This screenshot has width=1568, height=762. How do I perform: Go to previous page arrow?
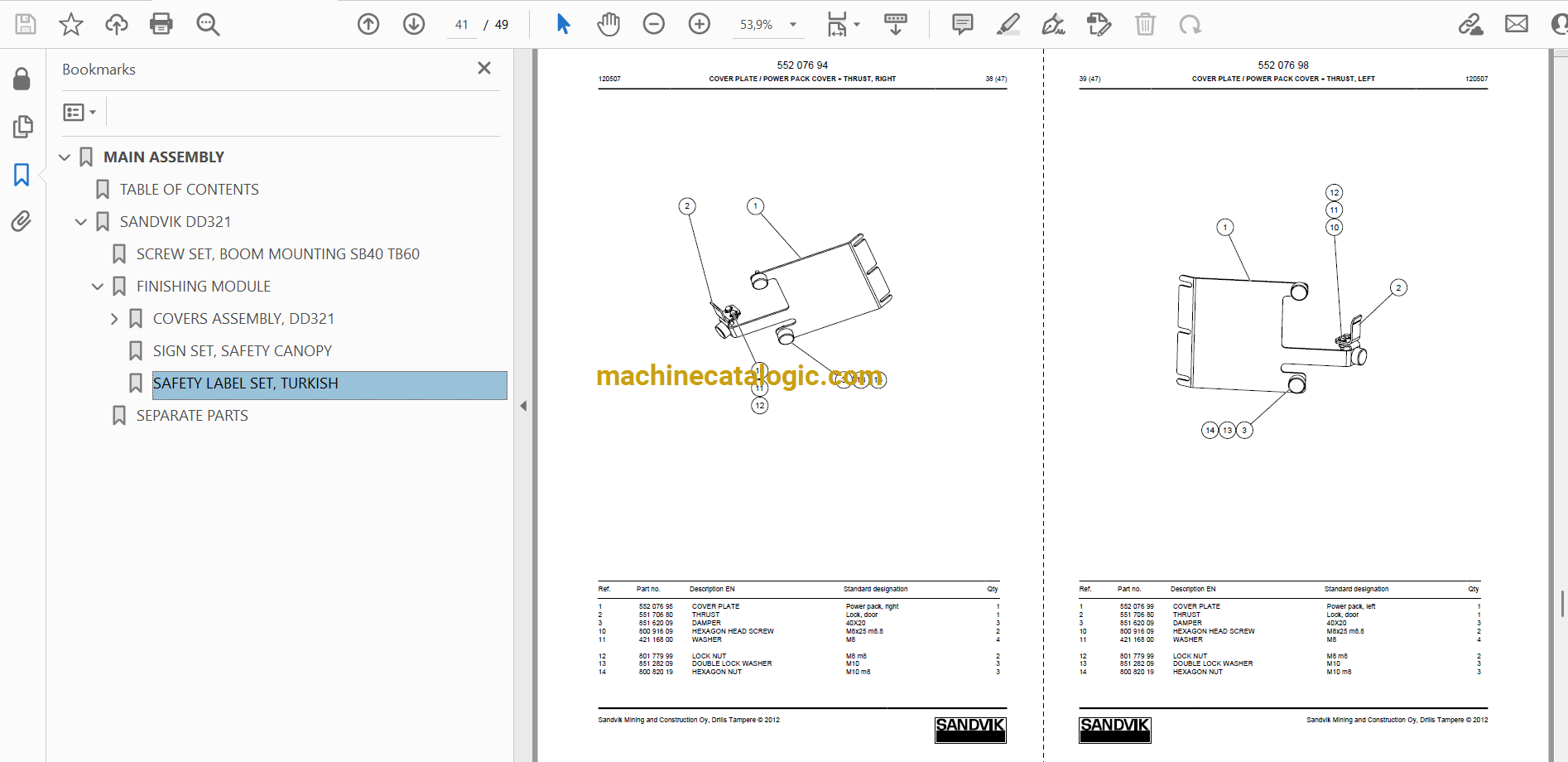pyautogui.click(x=368, y=24)
